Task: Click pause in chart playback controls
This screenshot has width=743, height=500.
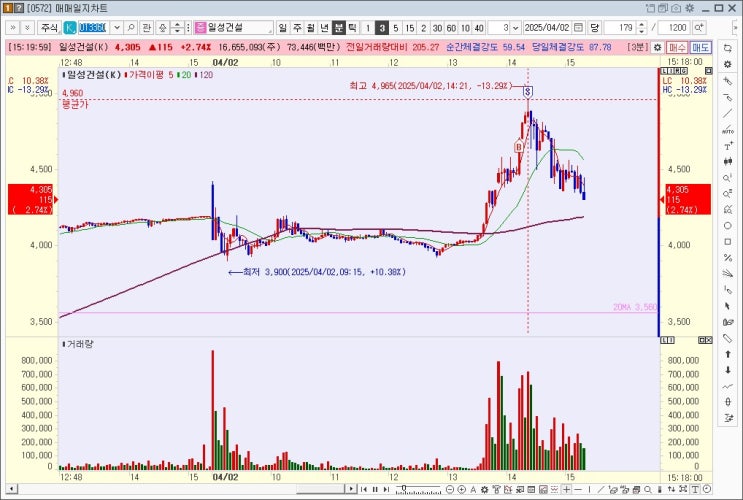Action: [x=375, y=489]
